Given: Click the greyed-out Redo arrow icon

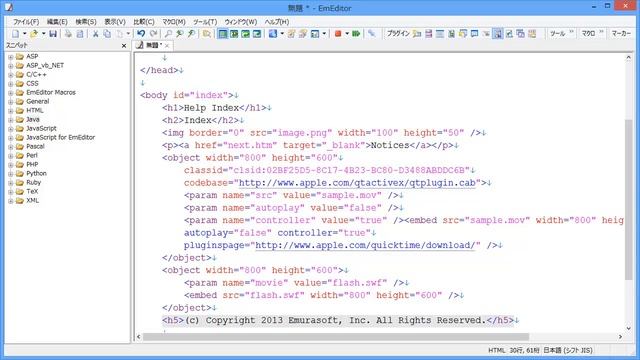Looking at the screenshot, I should click(x=153, y=34).
